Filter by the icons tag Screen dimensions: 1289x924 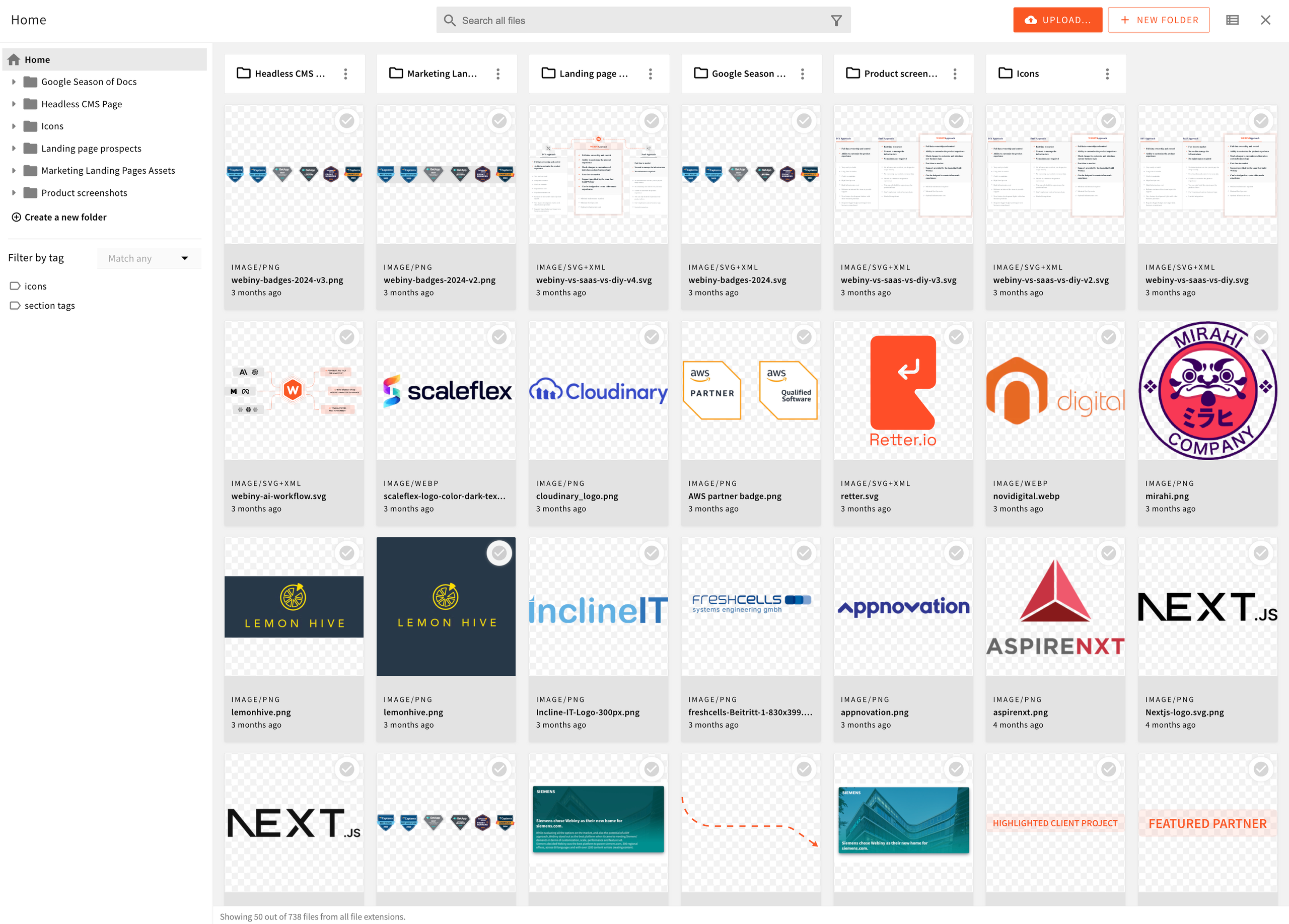tap(35, 287)
